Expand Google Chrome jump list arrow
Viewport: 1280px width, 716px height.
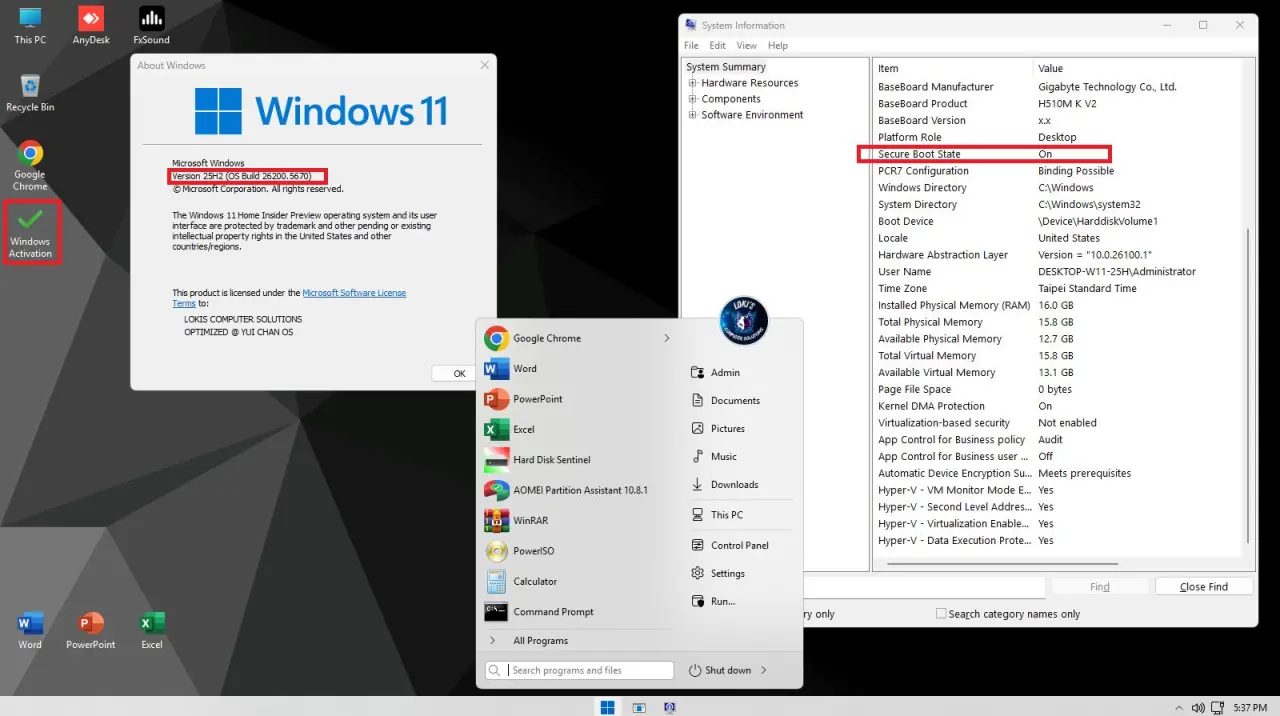[x=667, y=338]
